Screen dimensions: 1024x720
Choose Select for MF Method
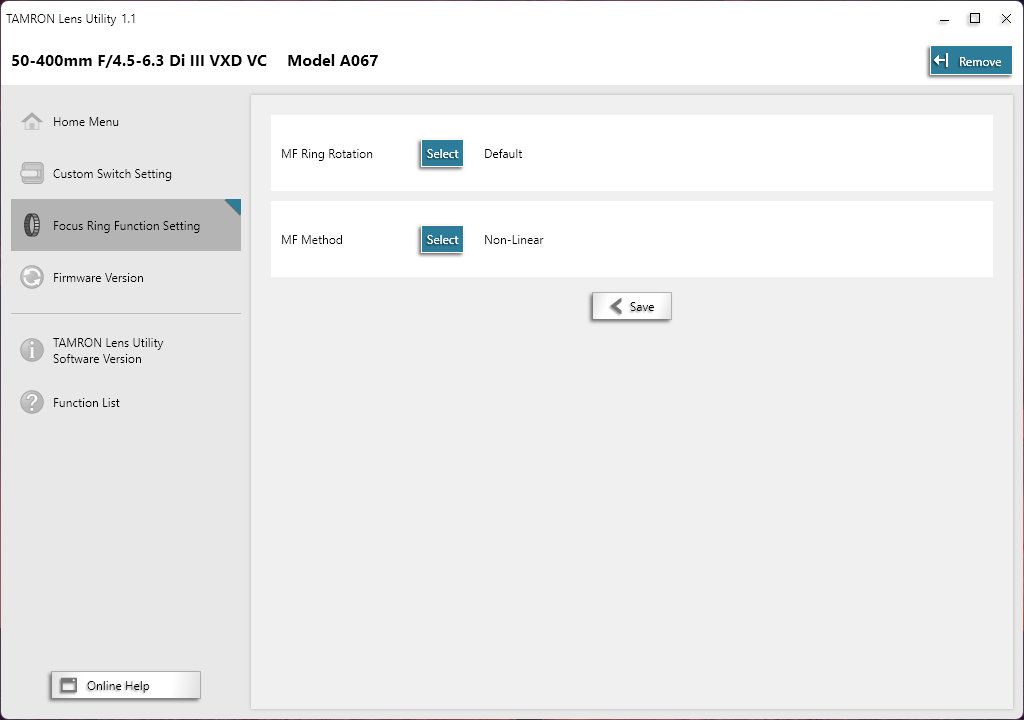click(442, 240)
